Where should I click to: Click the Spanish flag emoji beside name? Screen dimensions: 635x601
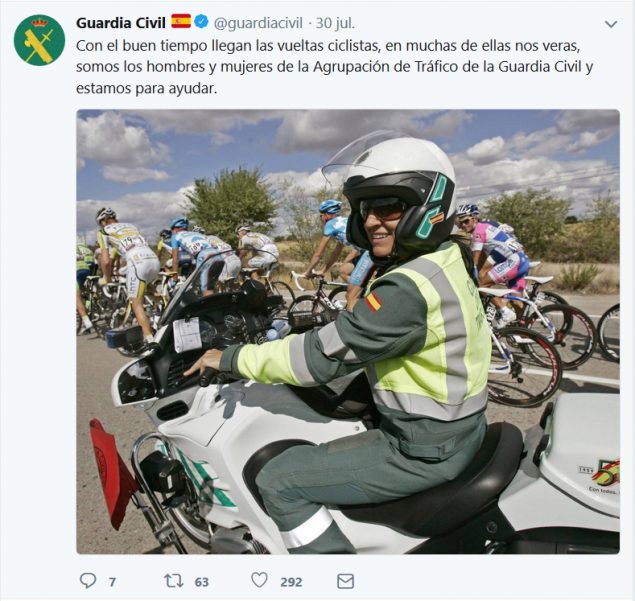tap(181, 22)
